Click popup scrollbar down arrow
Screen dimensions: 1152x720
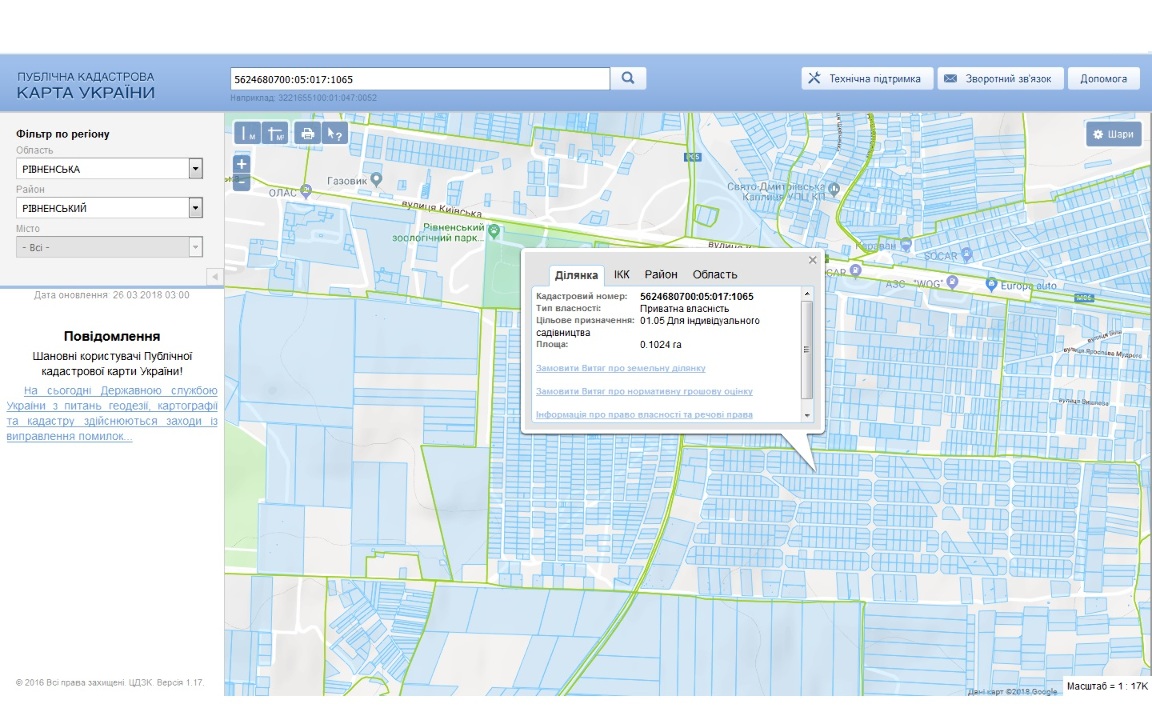(807, 415)
